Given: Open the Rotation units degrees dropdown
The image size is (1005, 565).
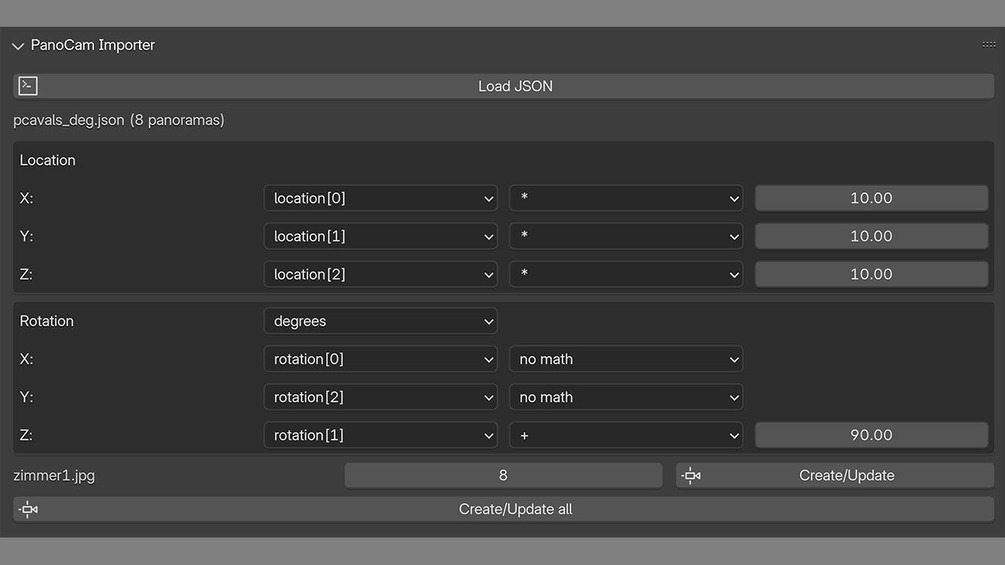Looking at the screenshot, I should (381, 321).
